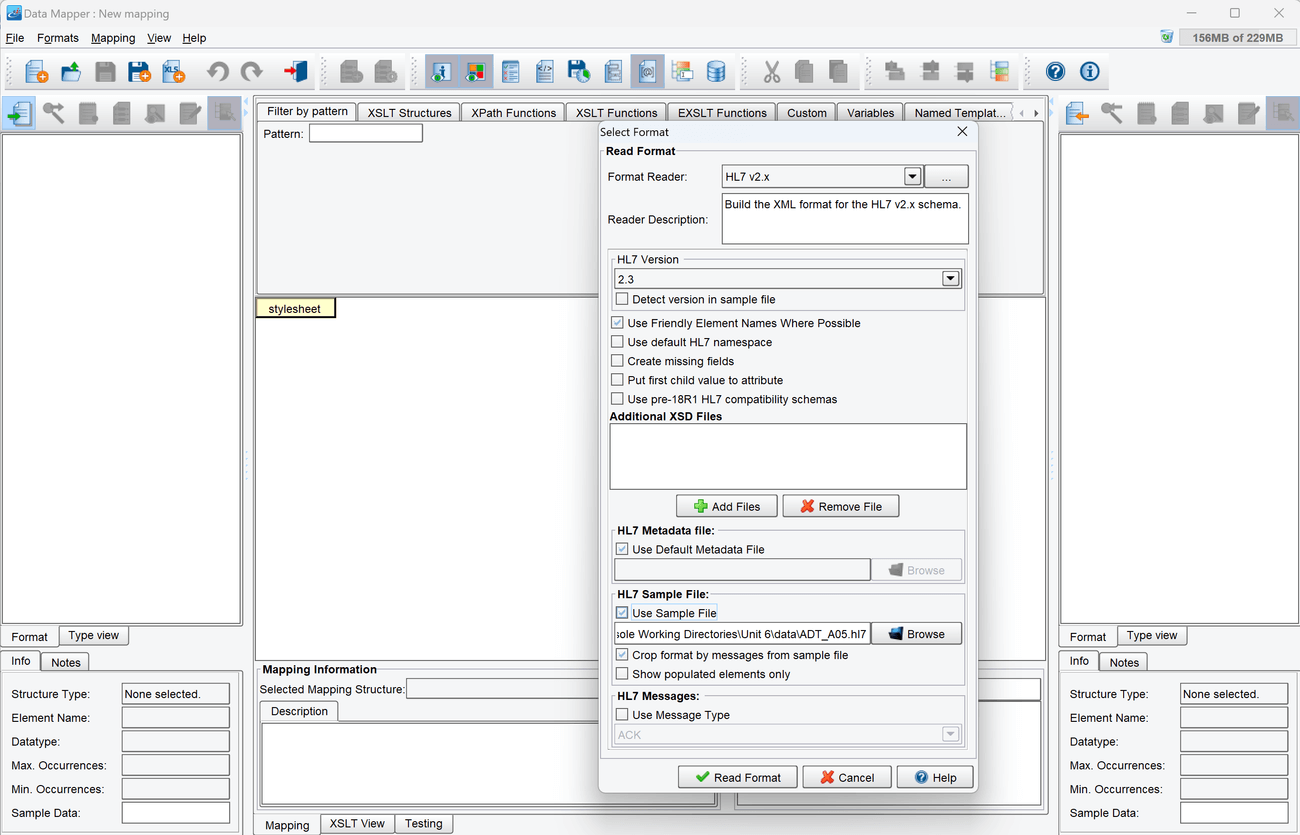Click Browse for the HL7 Sample File

(x=916, y=633)
